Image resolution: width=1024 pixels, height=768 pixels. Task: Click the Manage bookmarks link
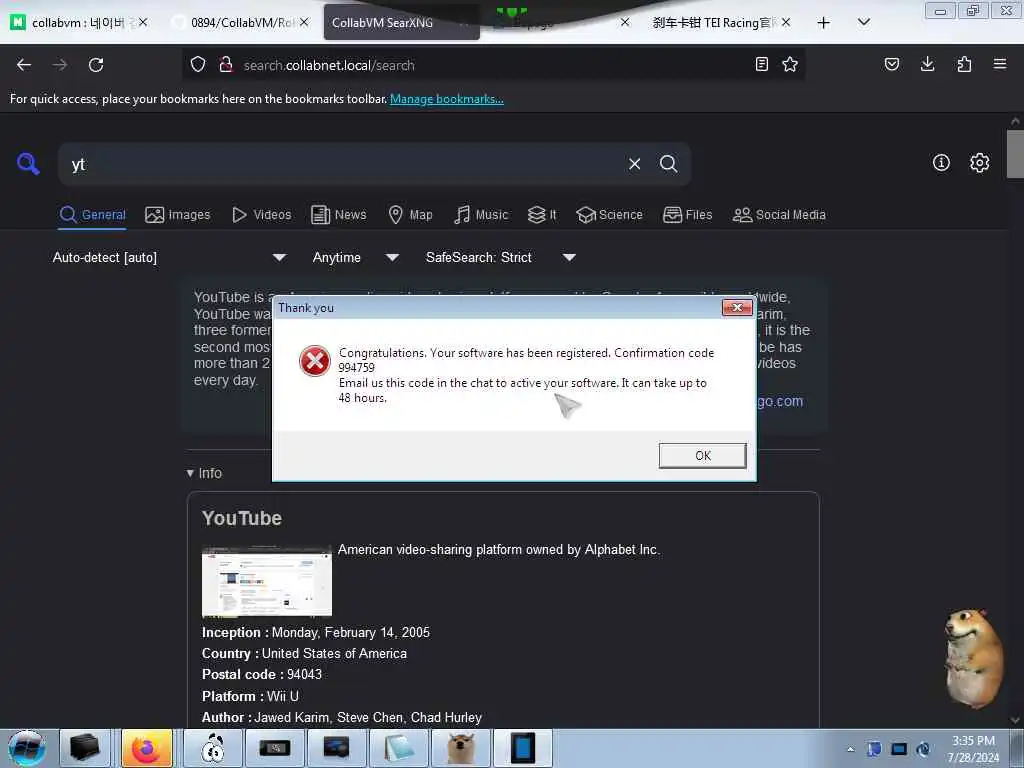[447, 99]
